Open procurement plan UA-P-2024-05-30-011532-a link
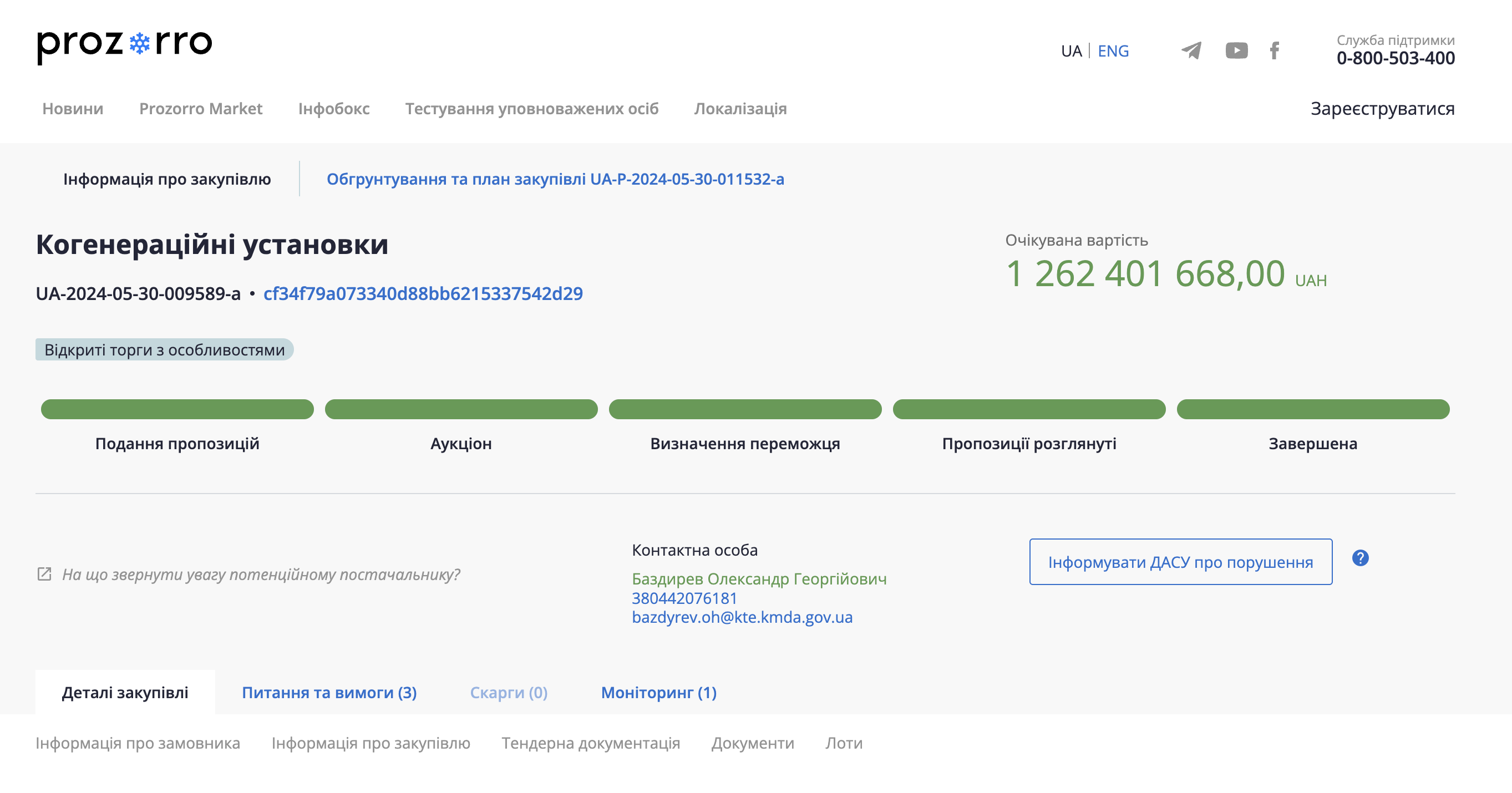Screen dimensions: 1512x793 [555, 179]
